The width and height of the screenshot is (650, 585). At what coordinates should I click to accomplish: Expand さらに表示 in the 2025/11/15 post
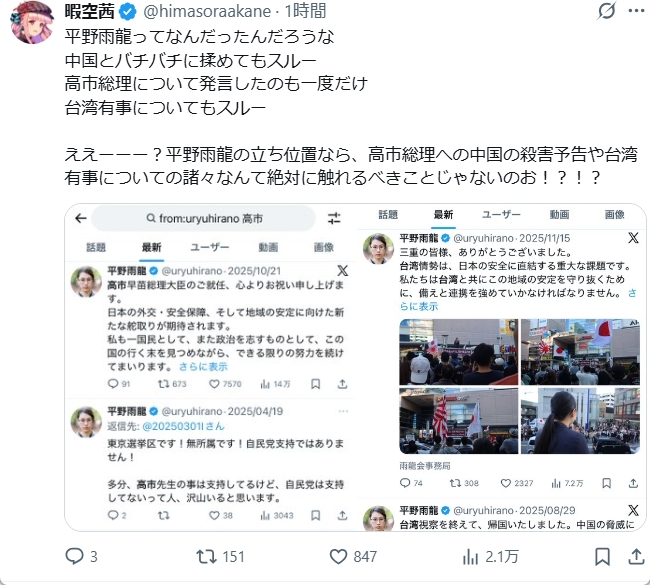coord(518,299)
